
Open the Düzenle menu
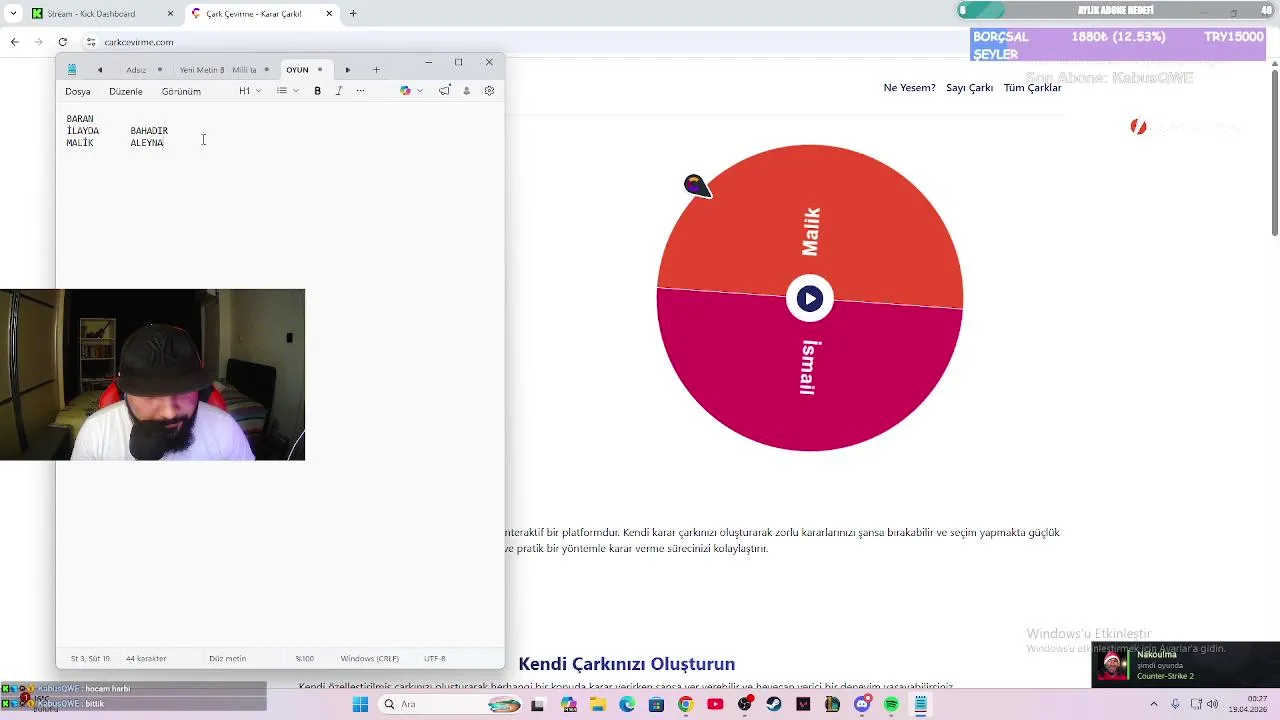(x=126, y=91)
